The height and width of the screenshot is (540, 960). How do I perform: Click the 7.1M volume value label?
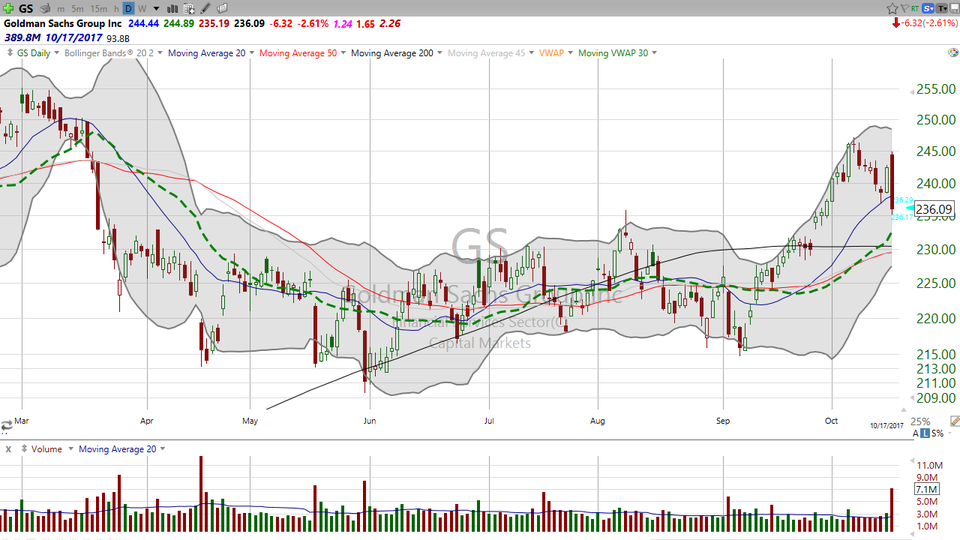(926, 489)
